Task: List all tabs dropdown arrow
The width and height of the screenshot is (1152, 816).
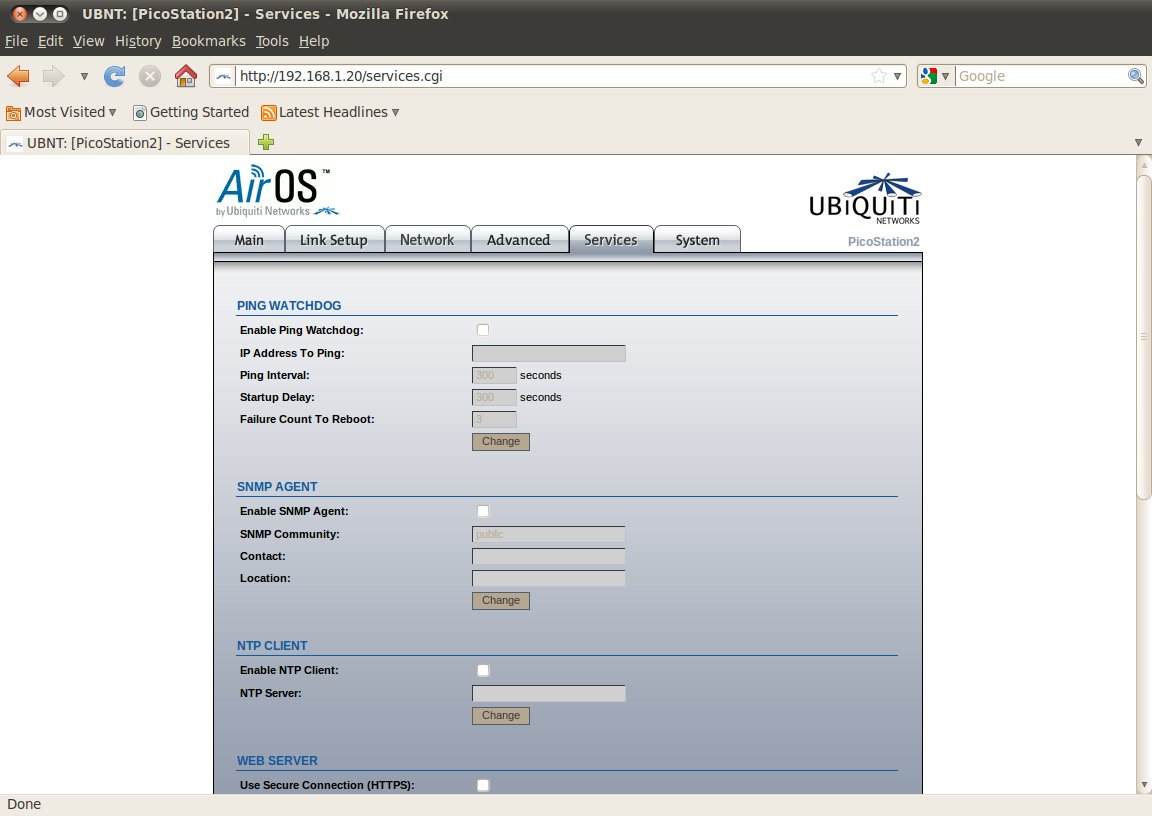Action: pos(1138,142)
